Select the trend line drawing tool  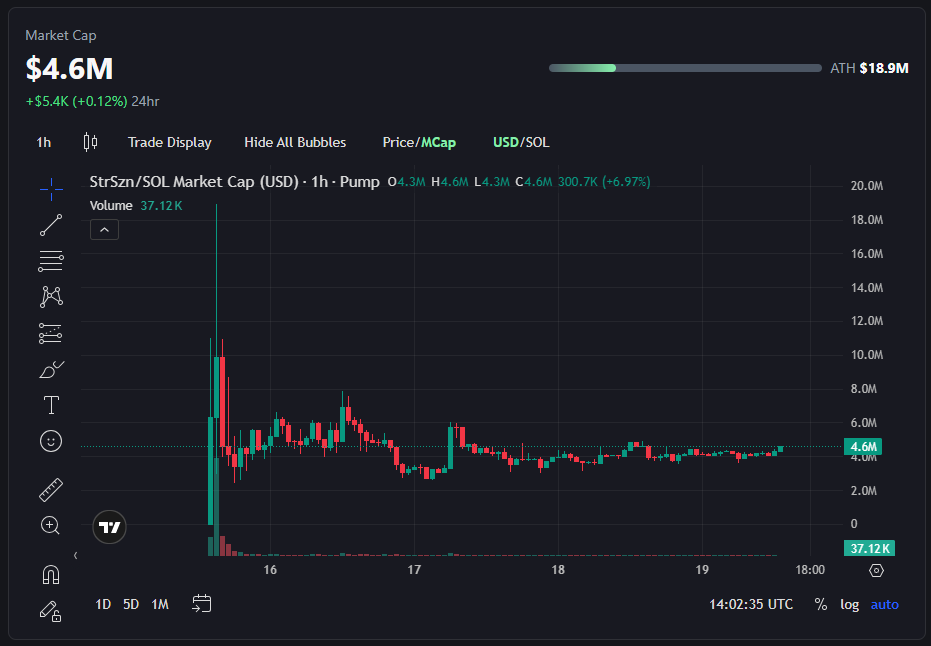pos(50,224)
